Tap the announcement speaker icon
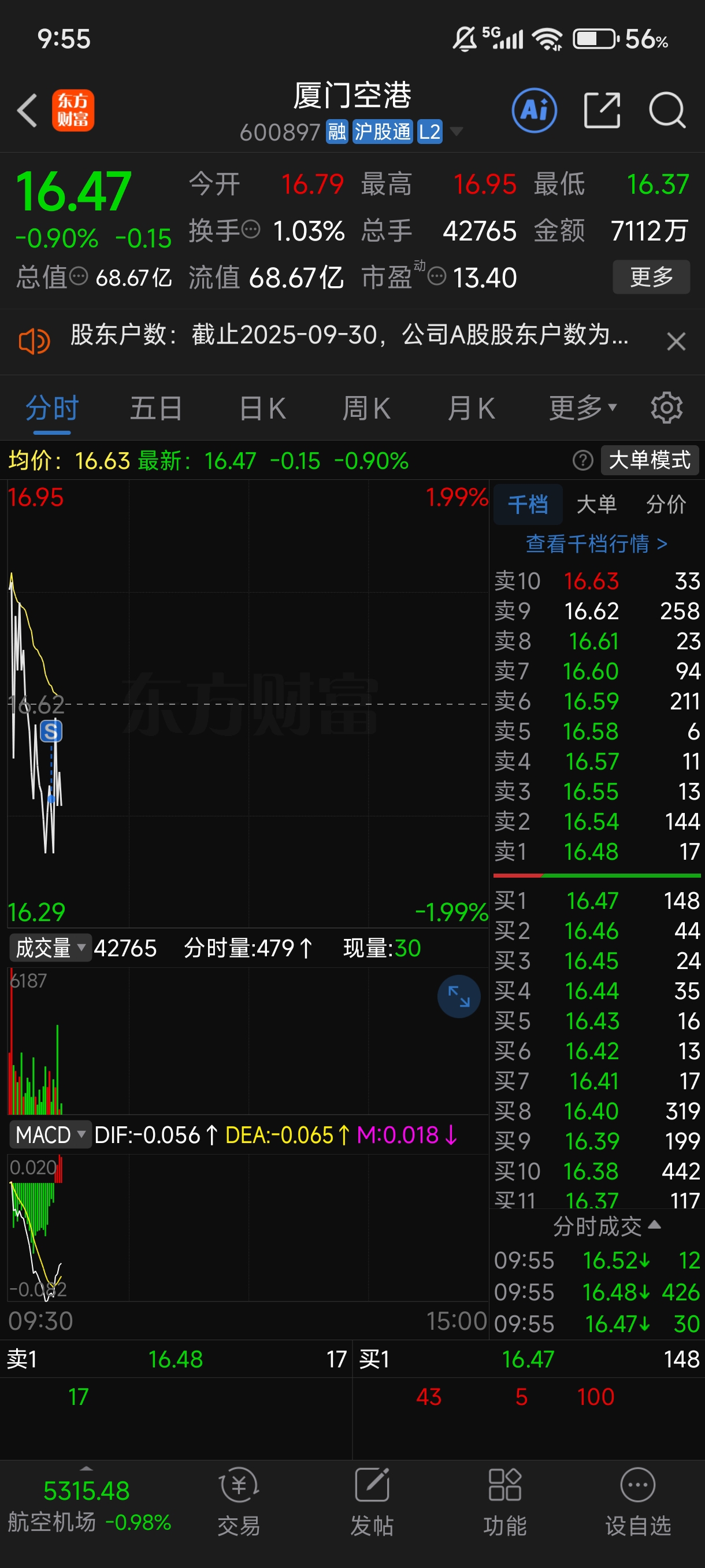705x1568 pixels. [x=34, y=341]
